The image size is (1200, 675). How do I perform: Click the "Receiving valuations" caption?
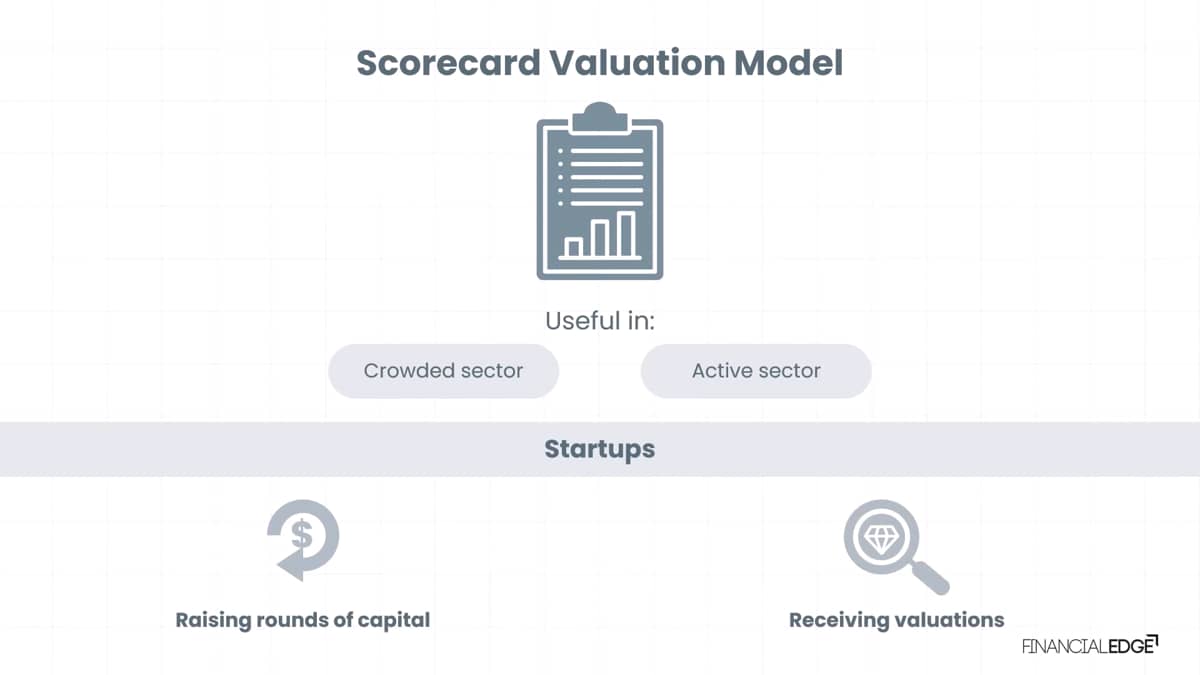[897, 620]
